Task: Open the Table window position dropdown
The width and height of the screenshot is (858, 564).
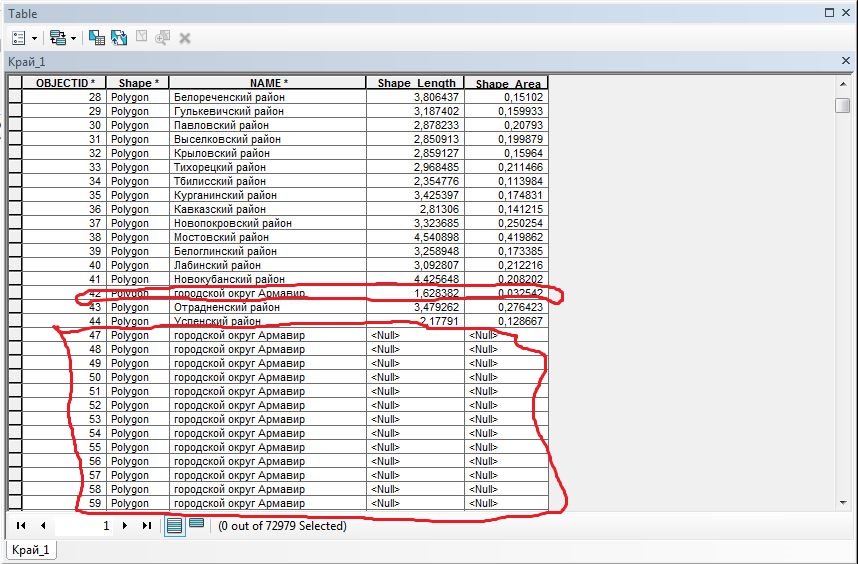Action: pos(829,14)
